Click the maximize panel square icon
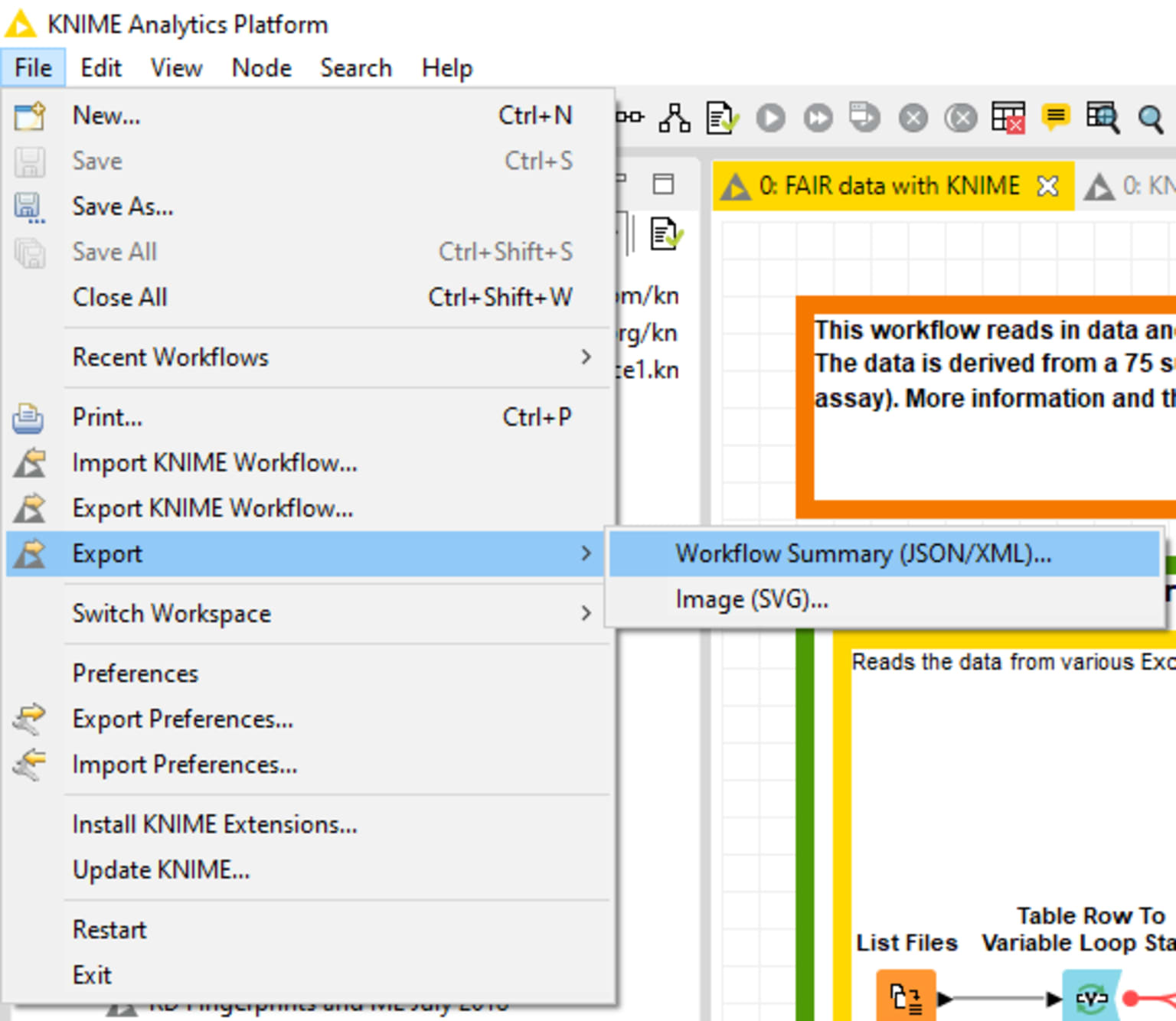Screen dimensions: 1176x1021 [x=663, y=184]
